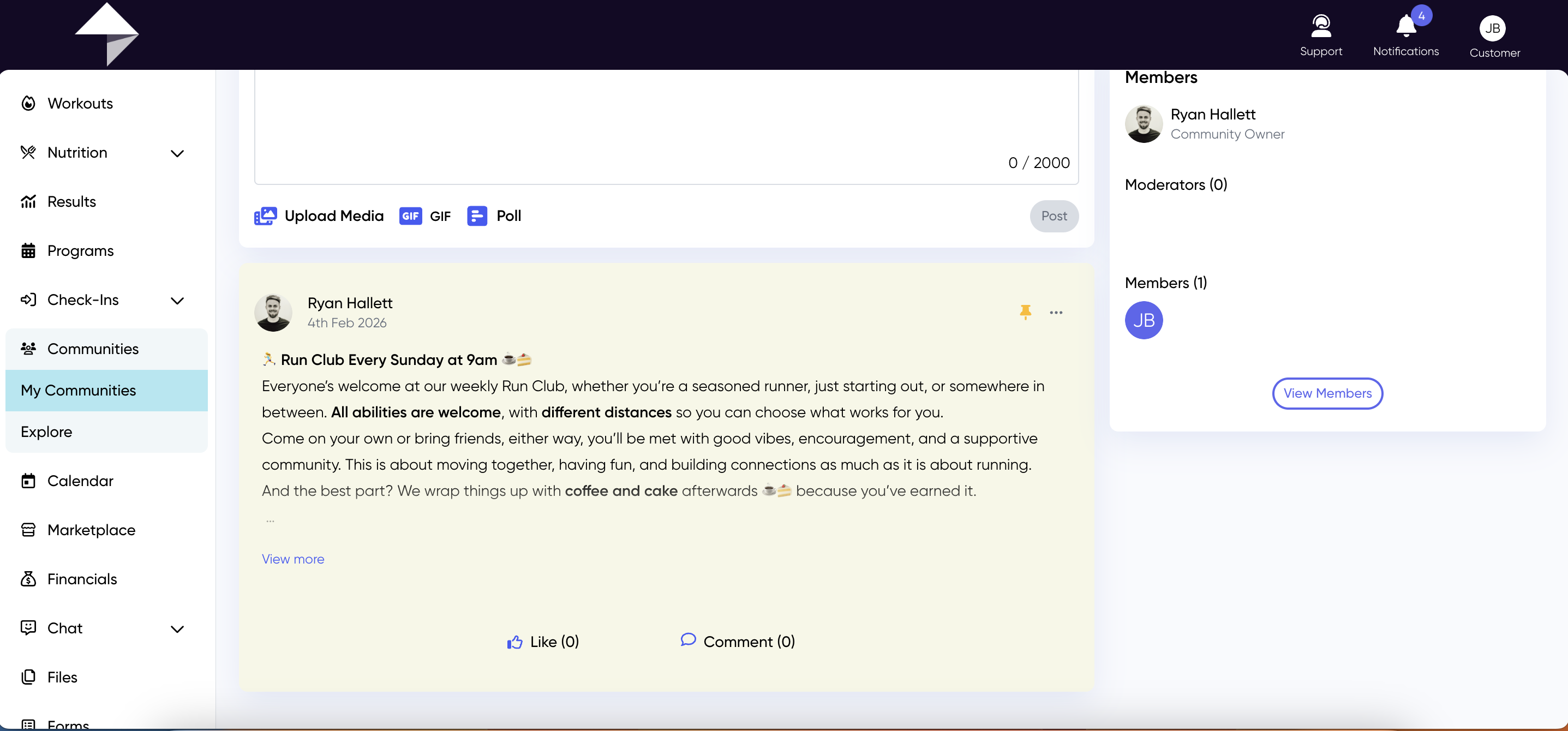
Task: Click the app logo in header
Action: [106, 34]
